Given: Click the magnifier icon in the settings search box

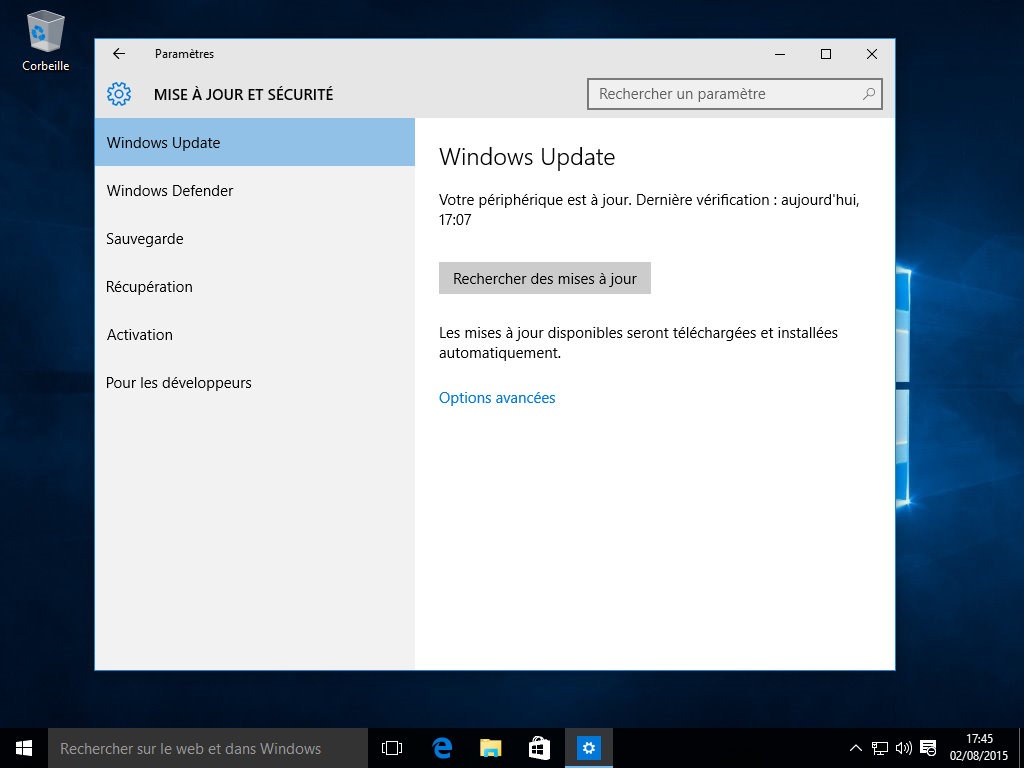Looking at the screenshot, I should point(869,94).
